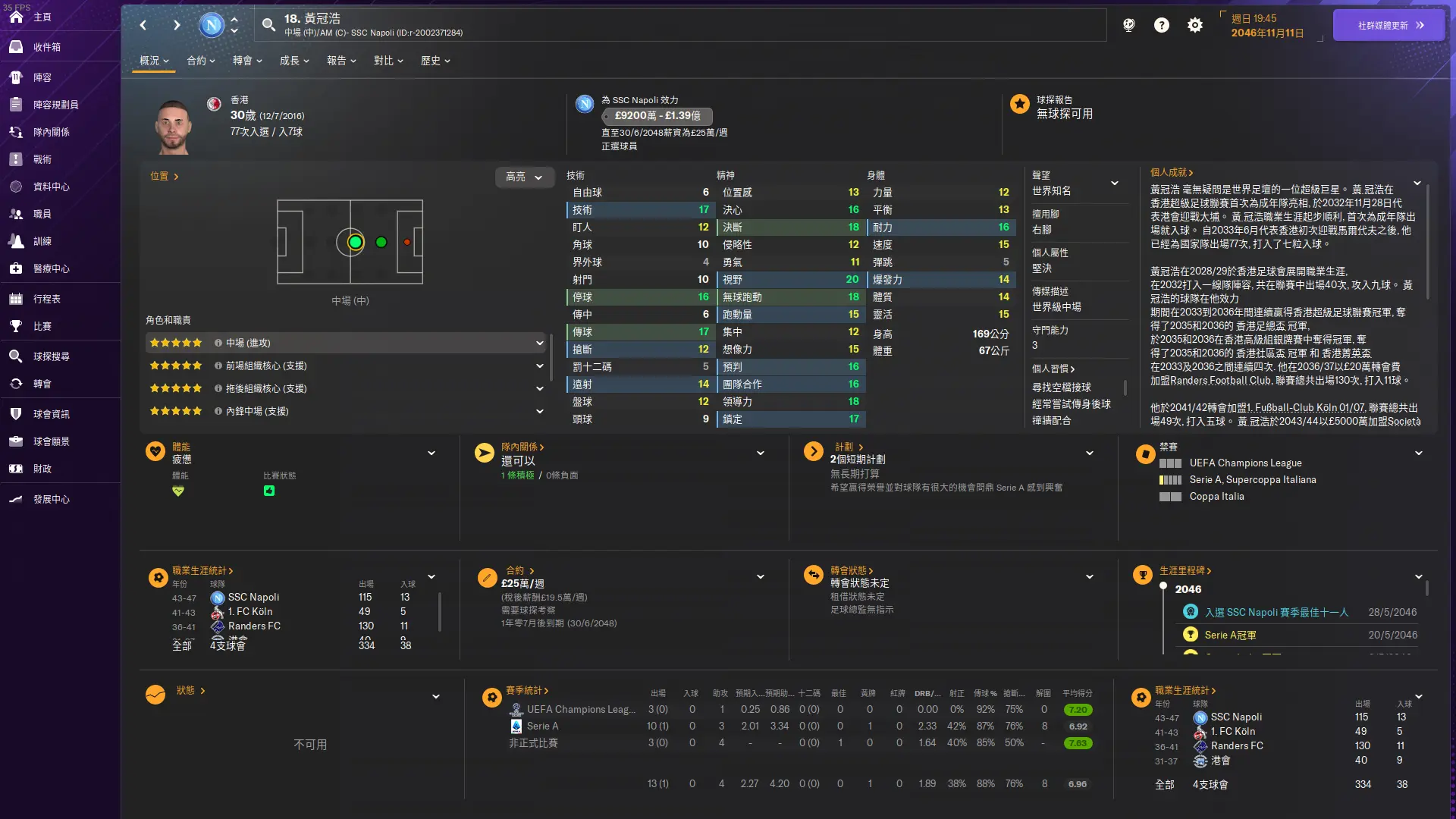Open the 賽季統計 season stats link
The height and width of the screenshot is (819, 1456).
tap(527, 691)
